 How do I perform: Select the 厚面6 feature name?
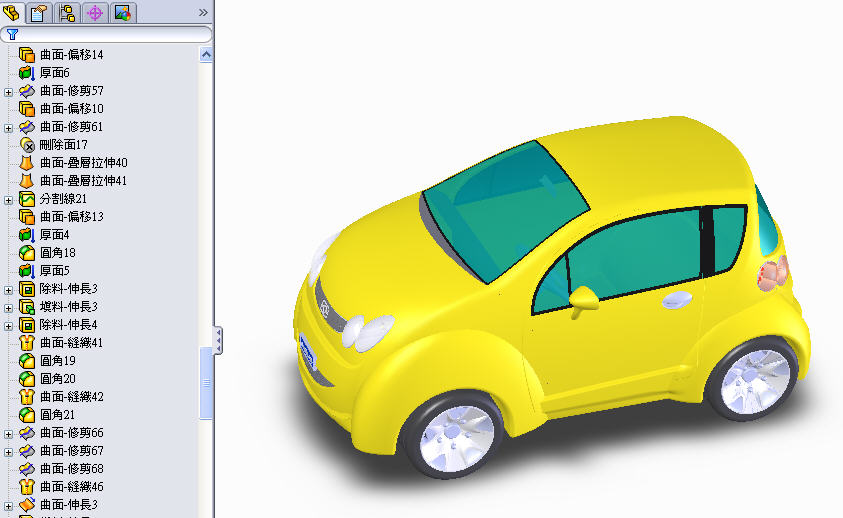(x=55, y=73)
